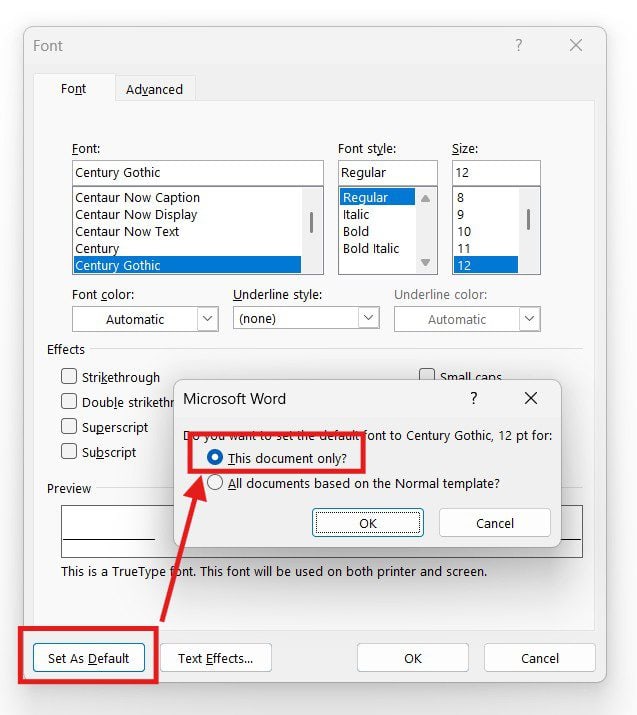Select Centaur Now Display font
The width and height of the screenshot is (637, 715).
tap(187, 214)
